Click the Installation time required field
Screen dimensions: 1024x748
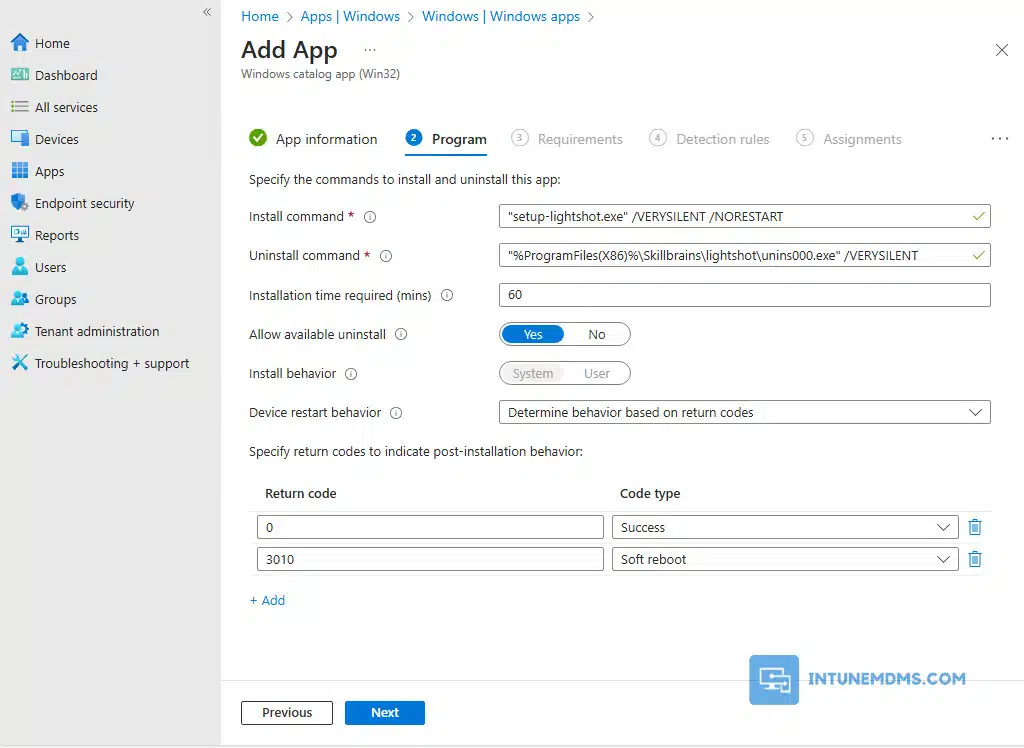tap(744, 295)
